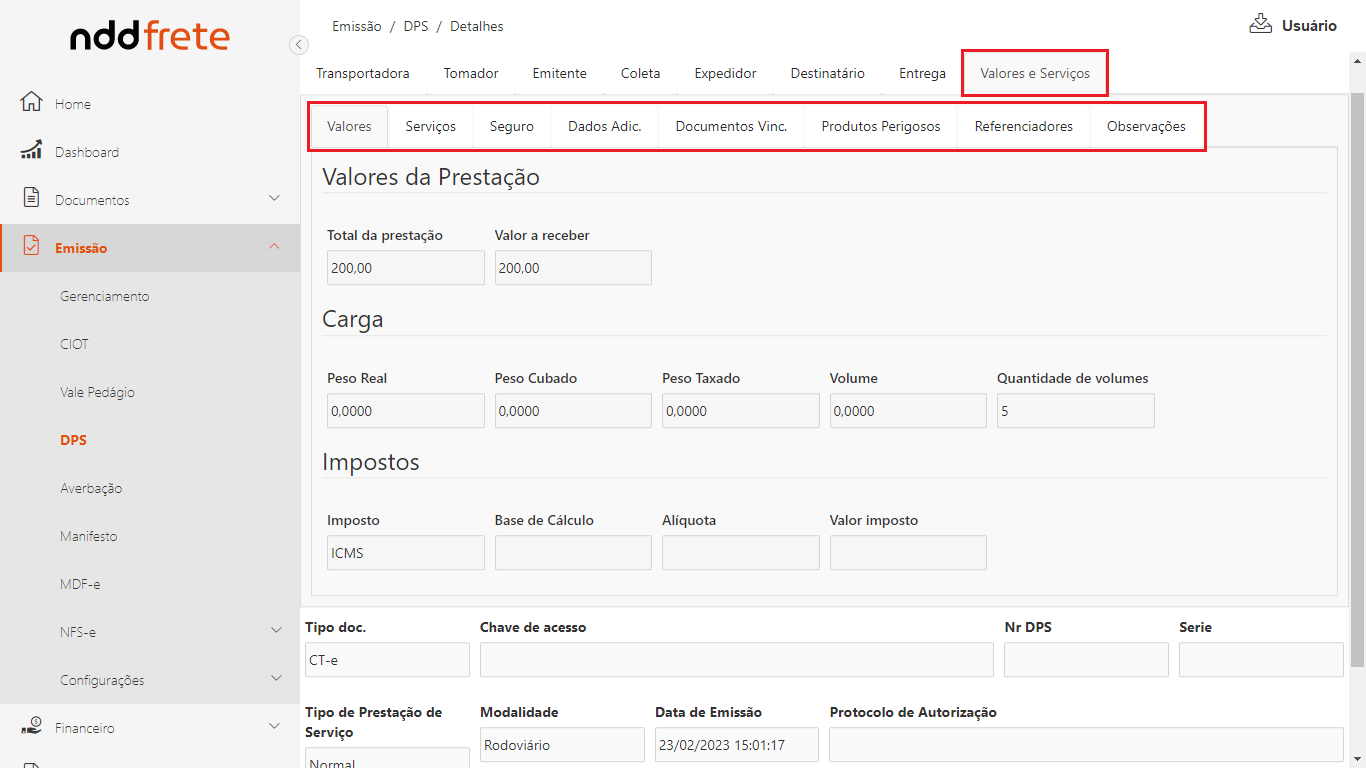Switch to the Serviços sub-tab
The width and height of the screenshot is (1366, 768).
pyautogui.click(x=430, y=127)
